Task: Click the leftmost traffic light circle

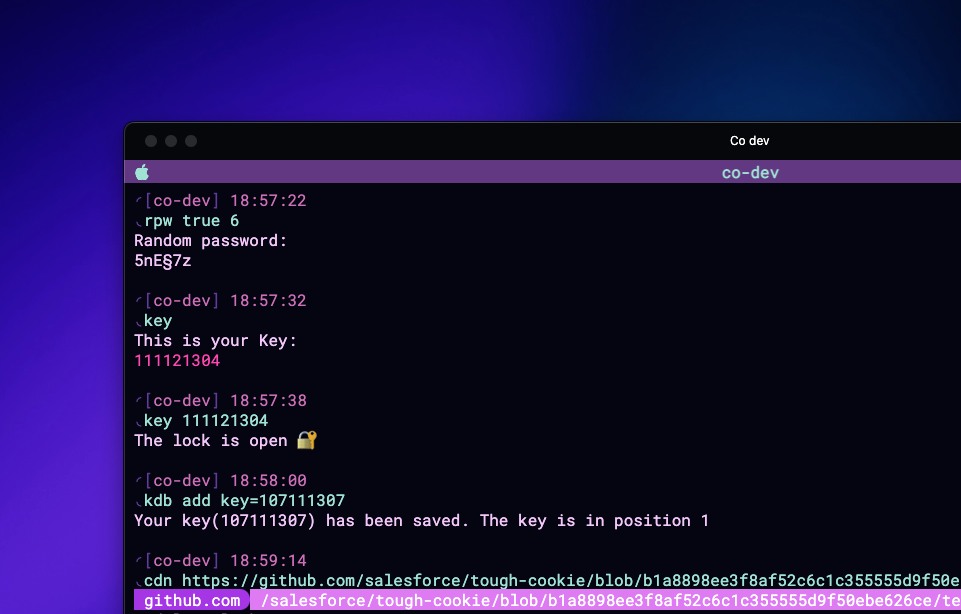Action: coord(150,141)
